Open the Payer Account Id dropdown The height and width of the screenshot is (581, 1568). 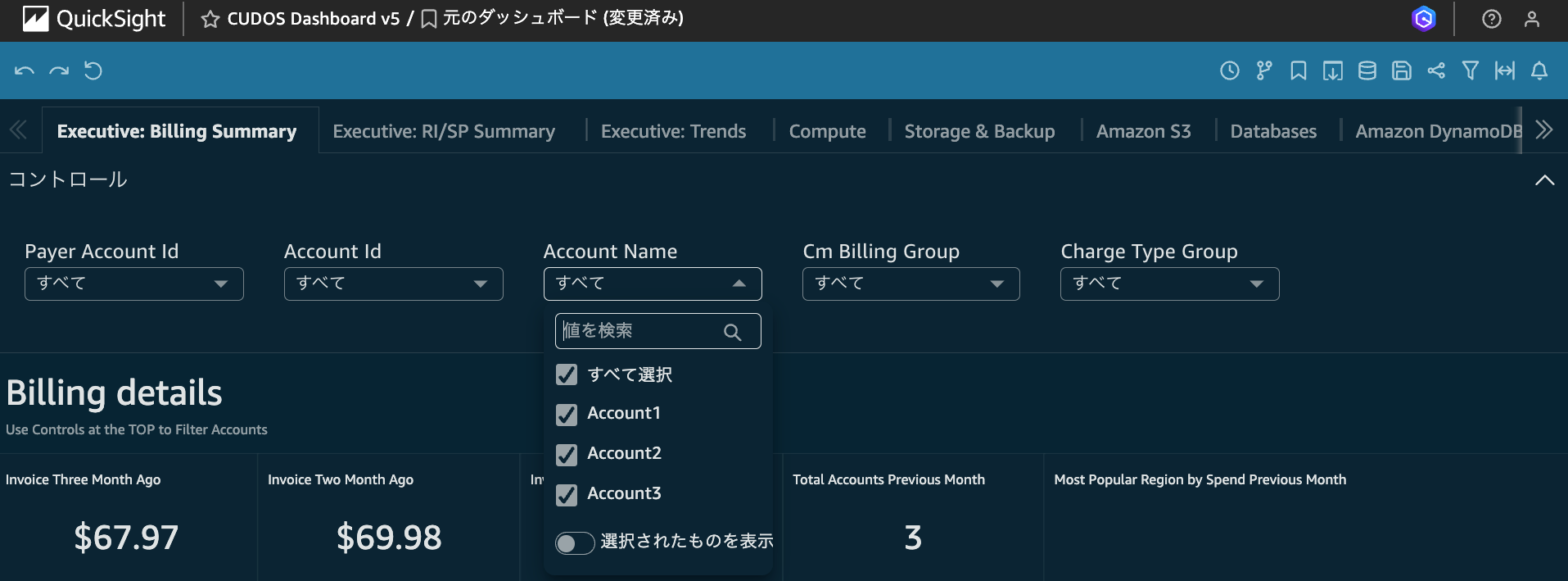(x=134, y=284)
